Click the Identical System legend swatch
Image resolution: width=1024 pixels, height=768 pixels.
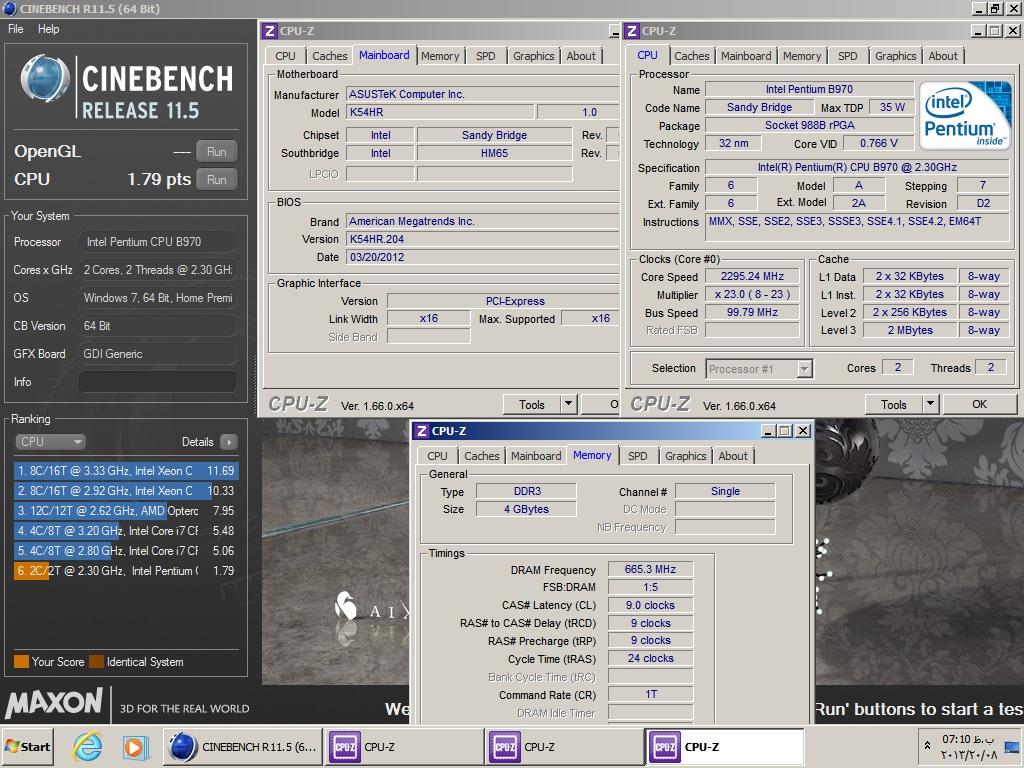97,662
